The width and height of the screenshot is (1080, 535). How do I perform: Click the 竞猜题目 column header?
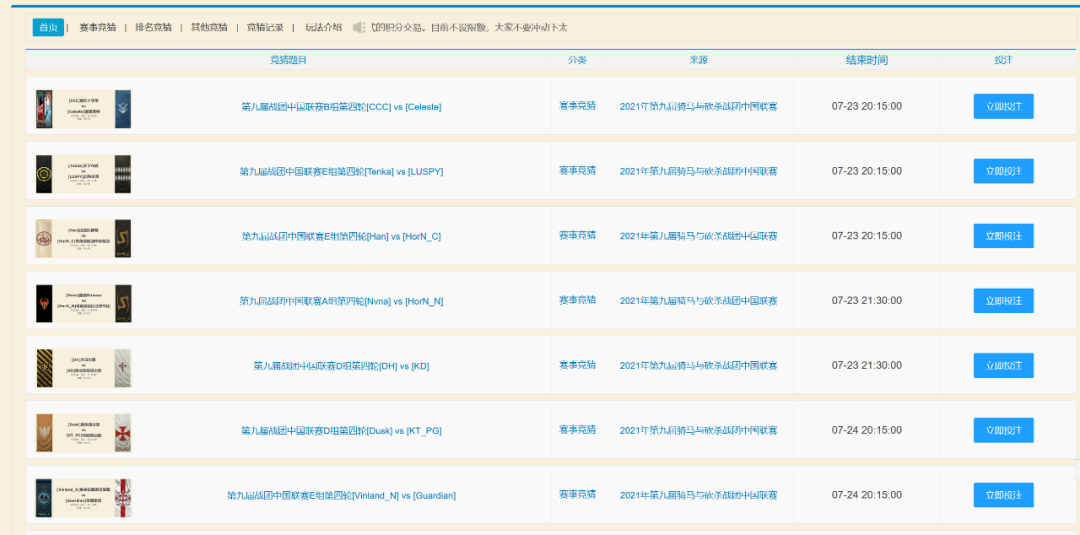coord(288,60)
